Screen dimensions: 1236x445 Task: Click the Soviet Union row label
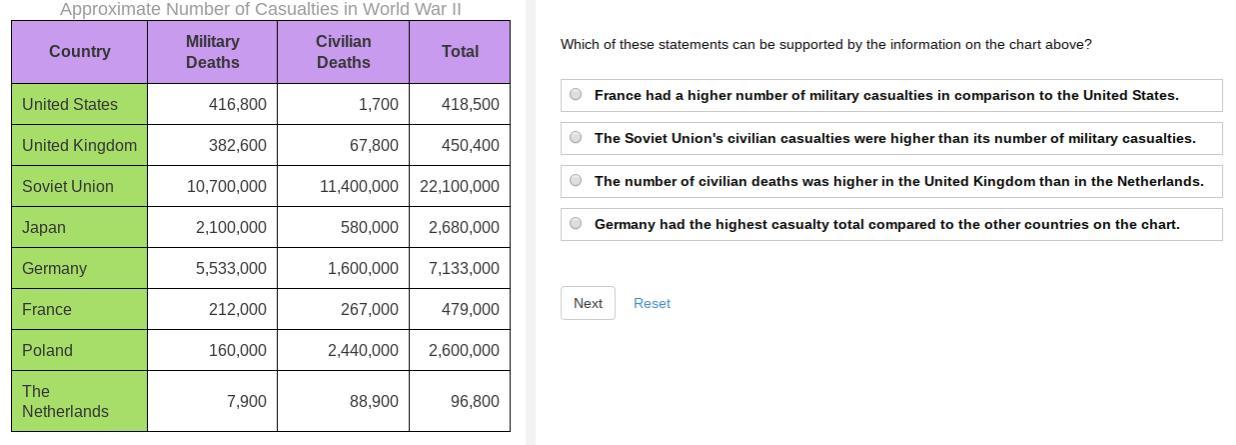point(68,186)
